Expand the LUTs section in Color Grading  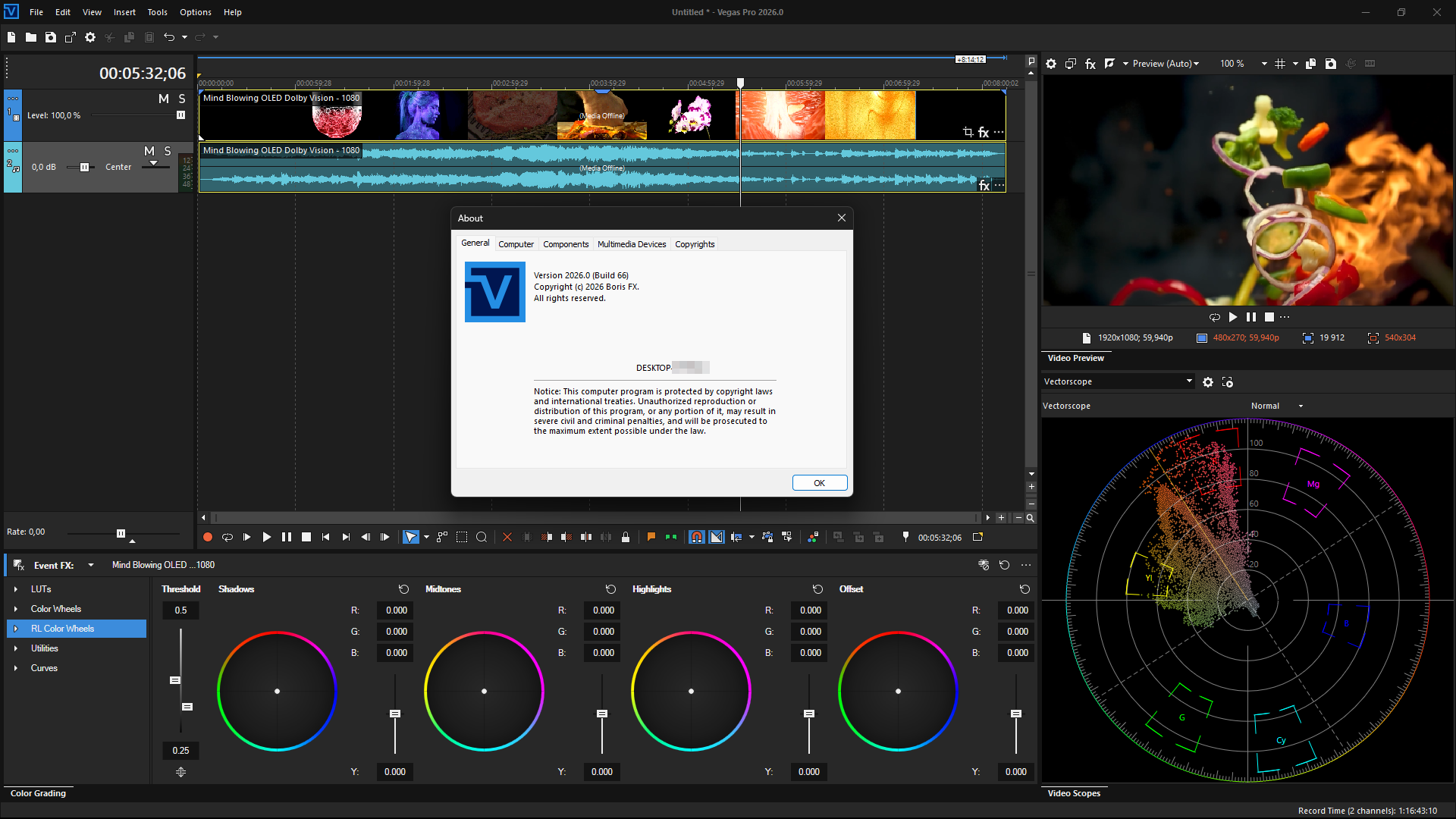click(x=16, y=589)
